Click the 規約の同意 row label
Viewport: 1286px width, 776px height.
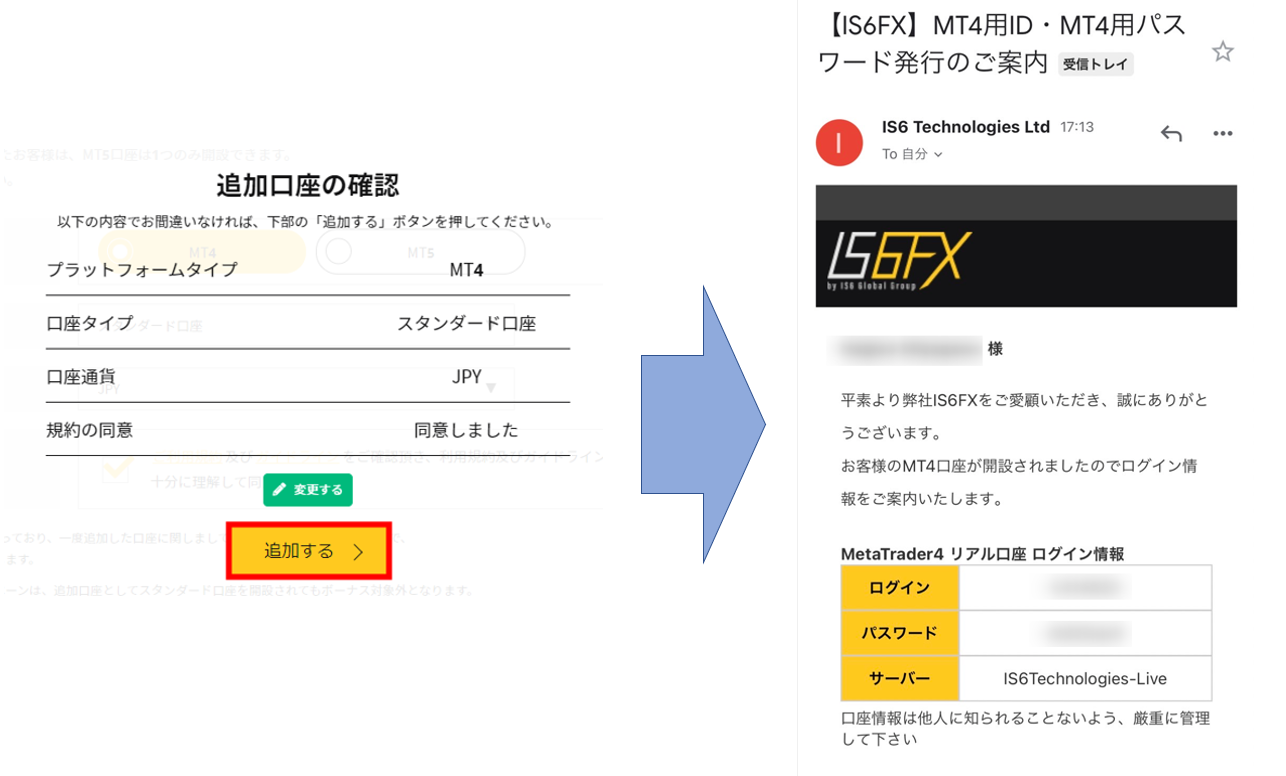pyautogui.click(x=89, y=431)
